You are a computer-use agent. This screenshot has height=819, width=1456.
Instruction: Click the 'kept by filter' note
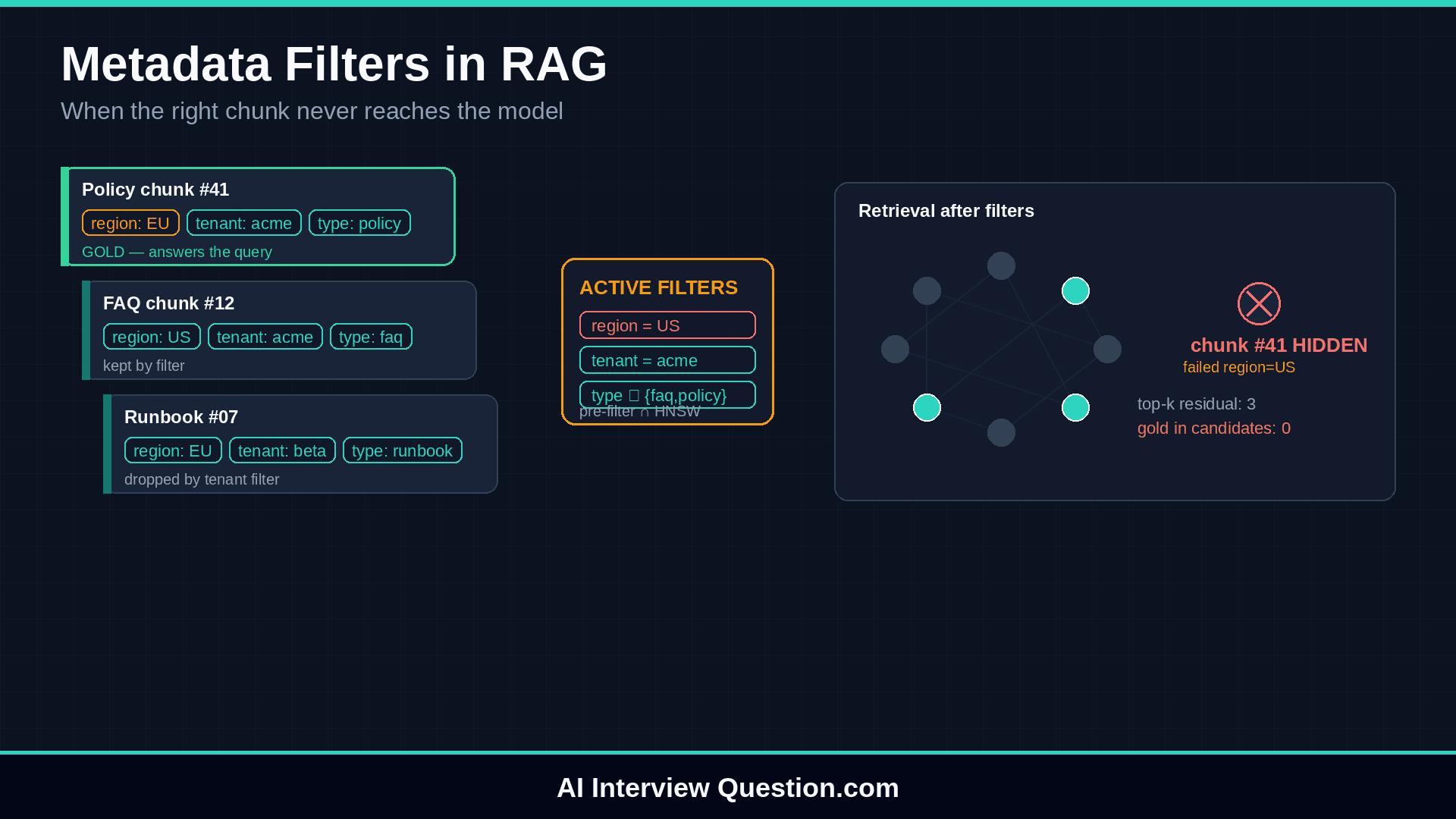pos(144,366)
